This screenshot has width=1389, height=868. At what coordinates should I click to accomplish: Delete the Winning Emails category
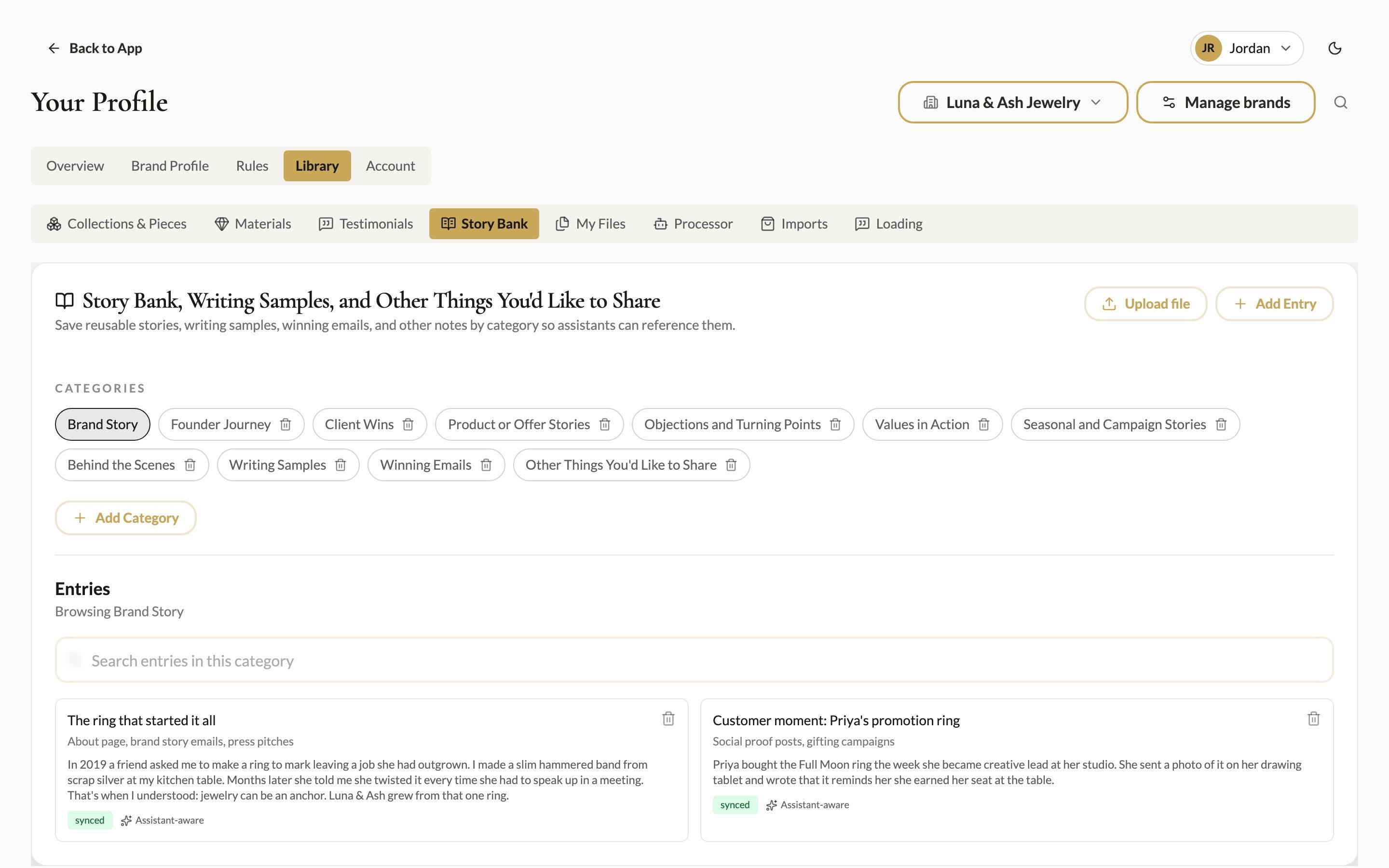point(486,465)
